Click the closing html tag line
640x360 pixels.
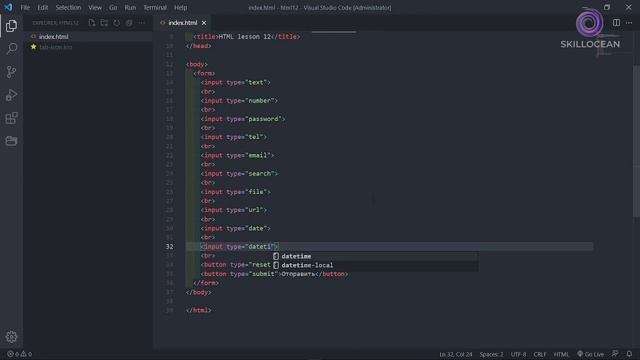198,310
